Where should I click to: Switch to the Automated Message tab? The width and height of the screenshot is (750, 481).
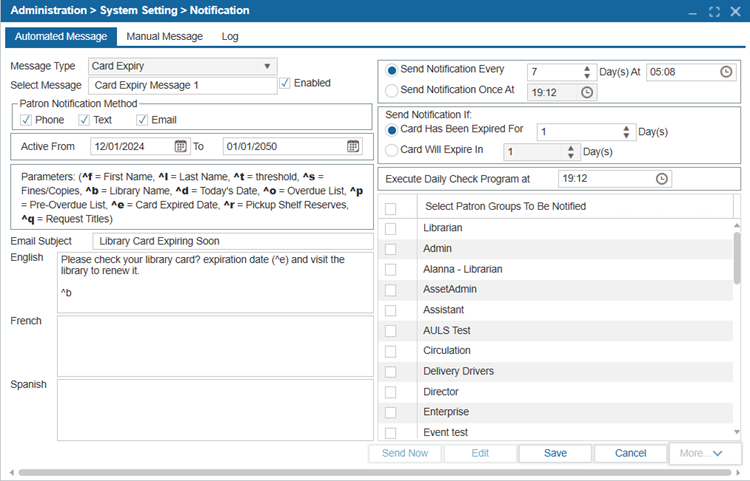pyautogui.click(x=61, y=36)
